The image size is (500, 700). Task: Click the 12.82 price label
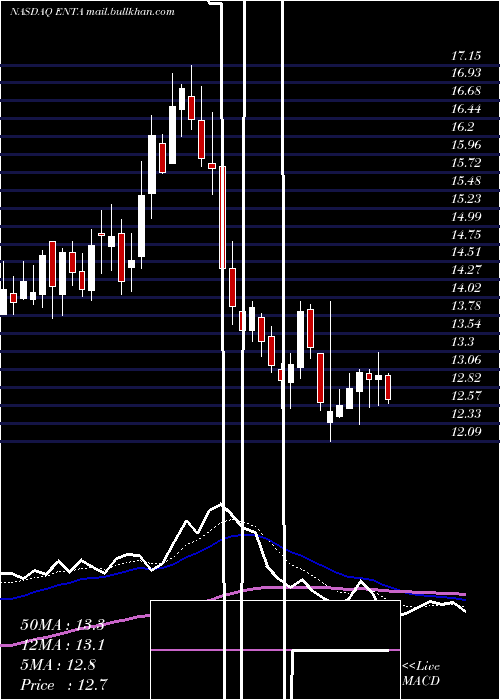click(x=466, y=378)
